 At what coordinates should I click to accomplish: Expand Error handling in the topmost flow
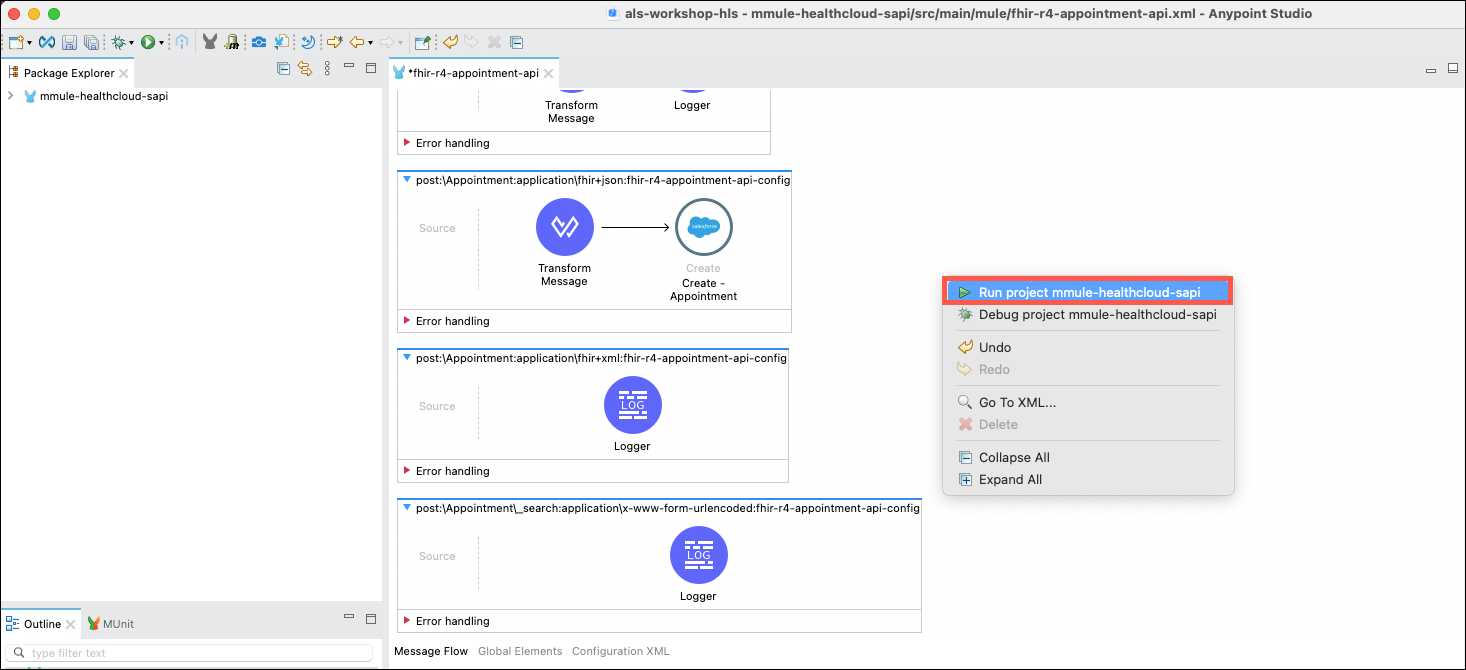[407, 143]
